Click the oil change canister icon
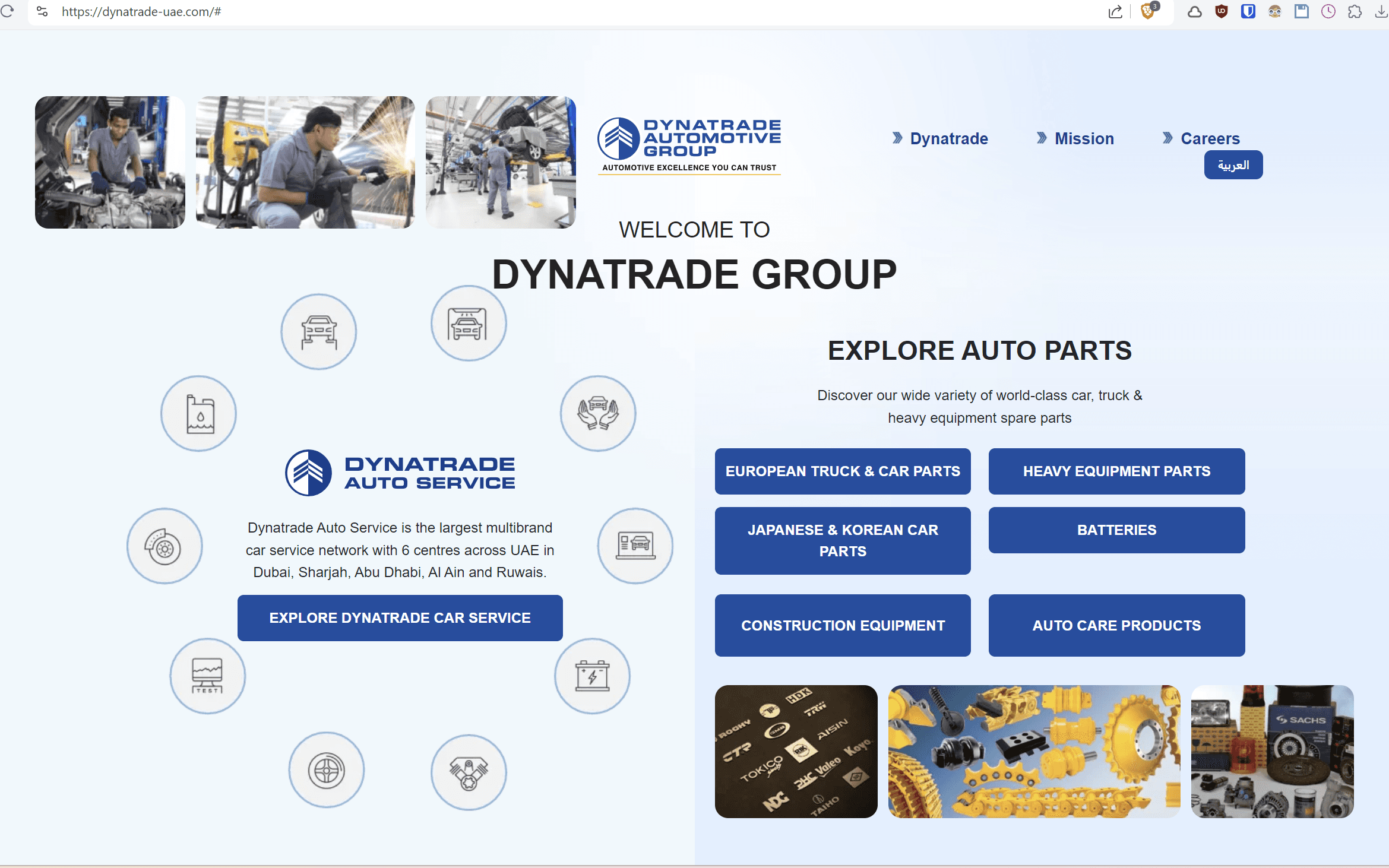The width and height of the screenshot is (1389, 868). point(198,413)
